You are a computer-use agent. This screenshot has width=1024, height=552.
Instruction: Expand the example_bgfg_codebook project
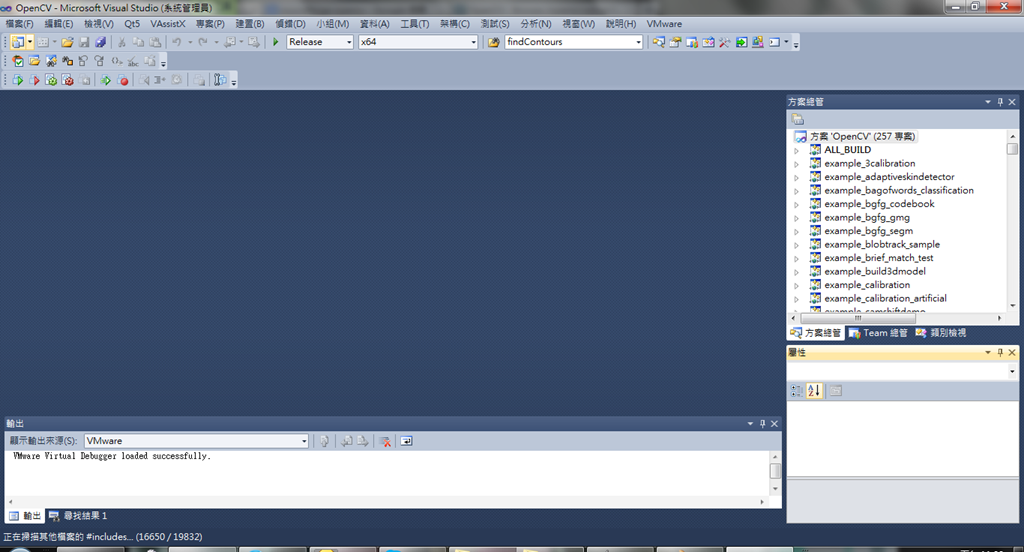[796, 204]
